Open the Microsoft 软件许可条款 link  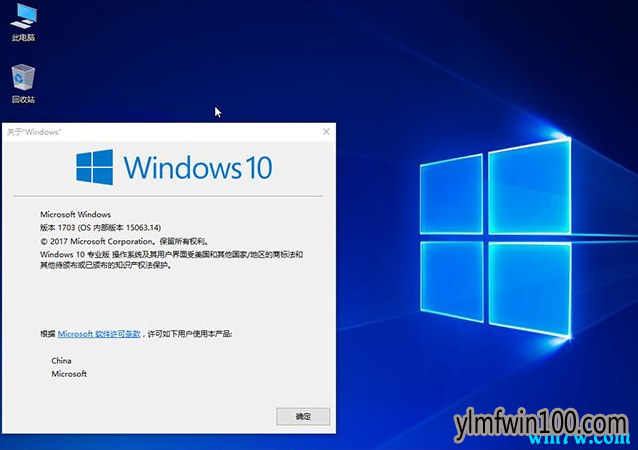[99, 334]
